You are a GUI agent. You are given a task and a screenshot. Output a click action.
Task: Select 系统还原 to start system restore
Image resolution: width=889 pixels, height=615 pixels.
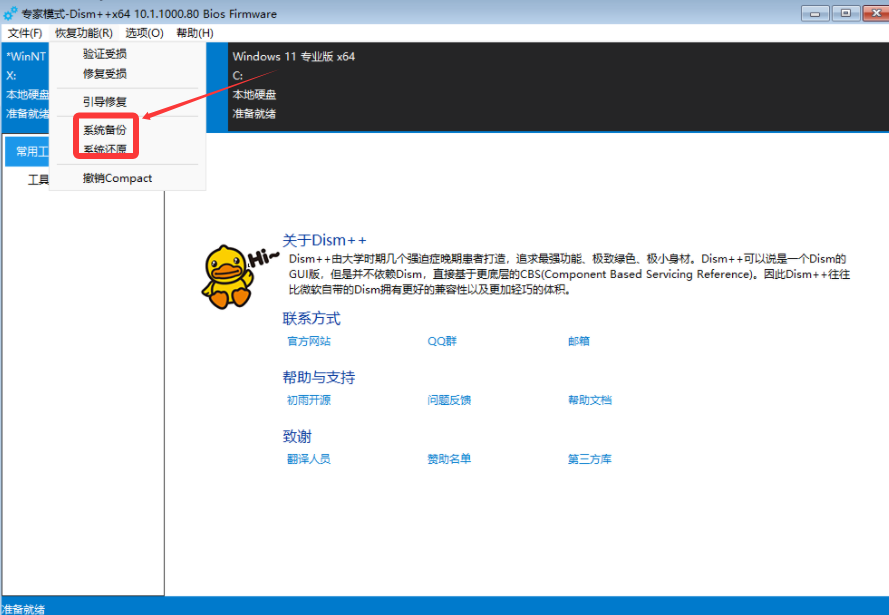104,150
